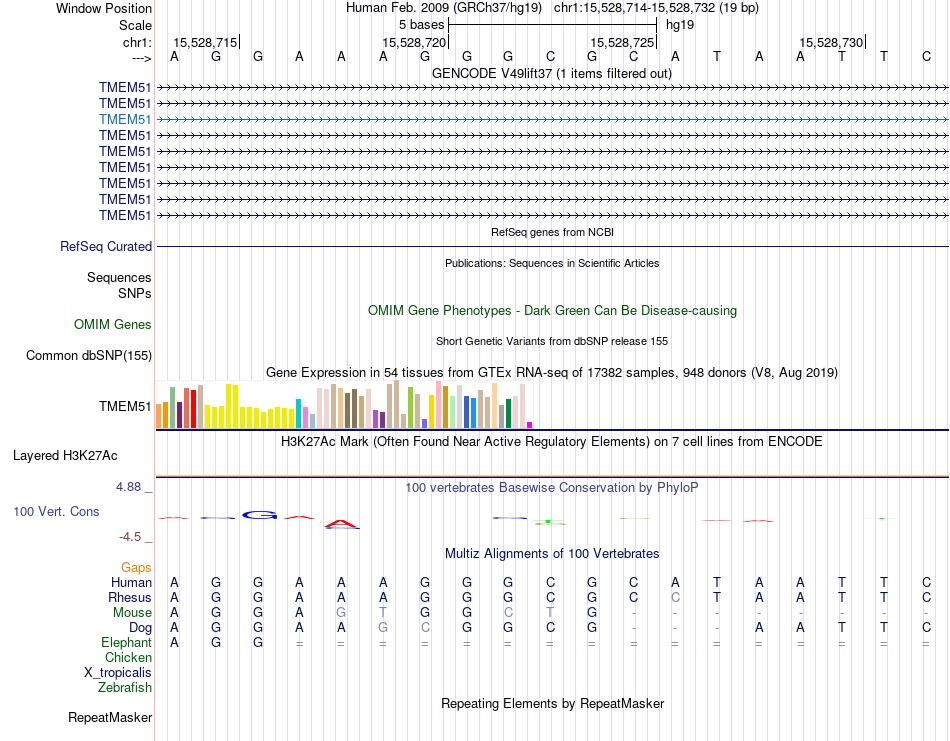Click the 15,528,720 ruler position

pos(414,42)
